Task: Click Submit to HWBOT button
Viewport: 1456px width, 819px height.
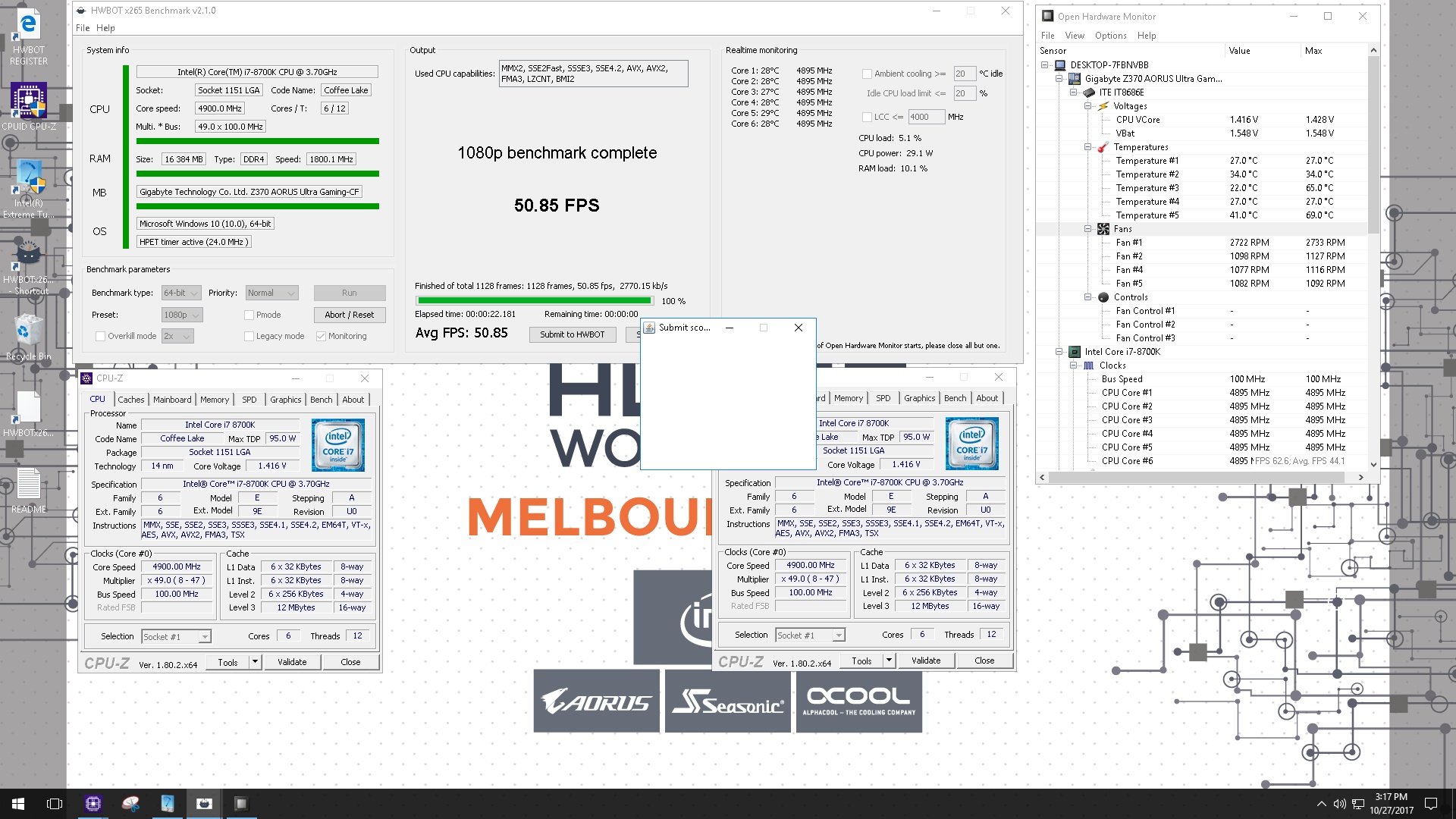Action: point(573,334)
